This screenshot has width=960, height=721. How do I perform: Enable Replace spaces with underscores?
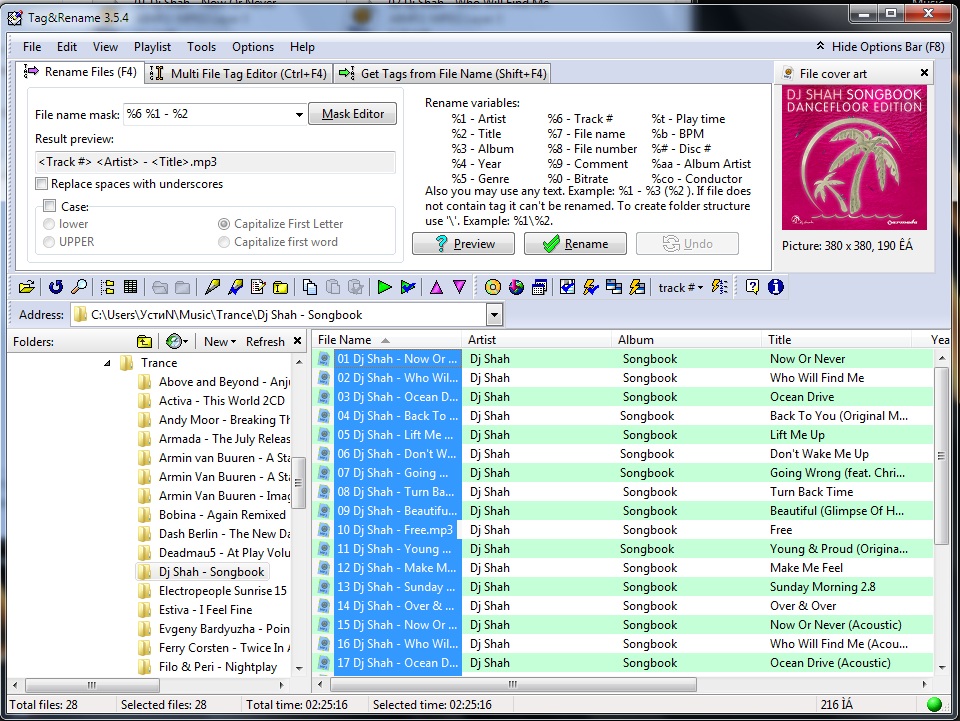click(x=41, y=184)
